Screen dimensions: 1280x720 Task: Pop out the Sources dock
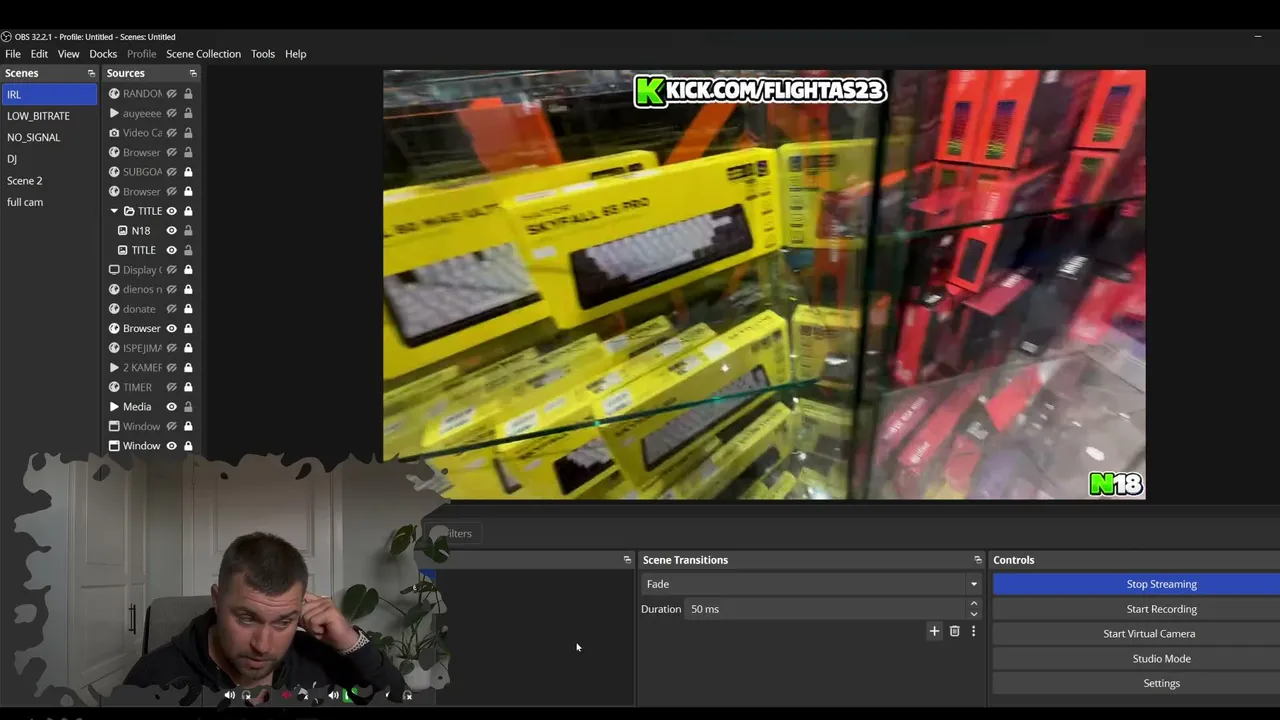pyautogui.click(x=193, y=73)
